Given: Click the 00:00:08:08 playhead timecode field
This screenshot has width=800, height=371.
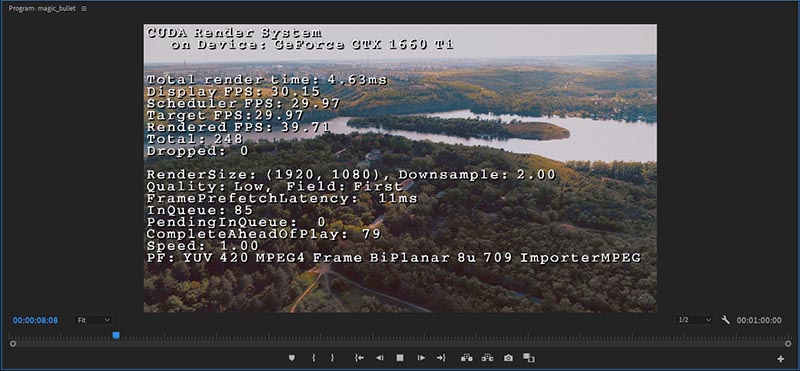Looking at the screenshot, I should pyautogui.click(x=35, y=320).
